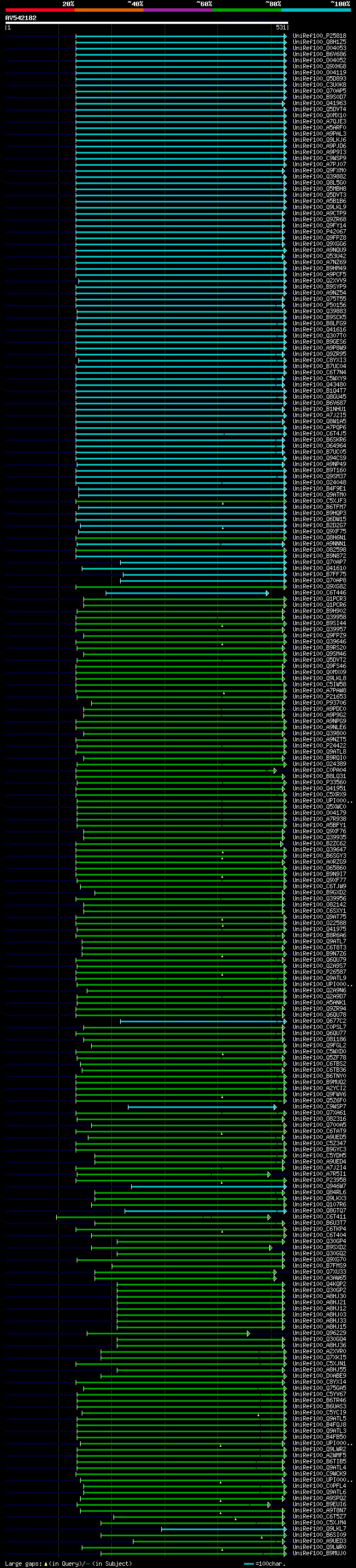Select hit label UniRef100_B2ZC62
Image resolution: width=356 pixels, height=1568 pixels.
[x=319, y=844]
